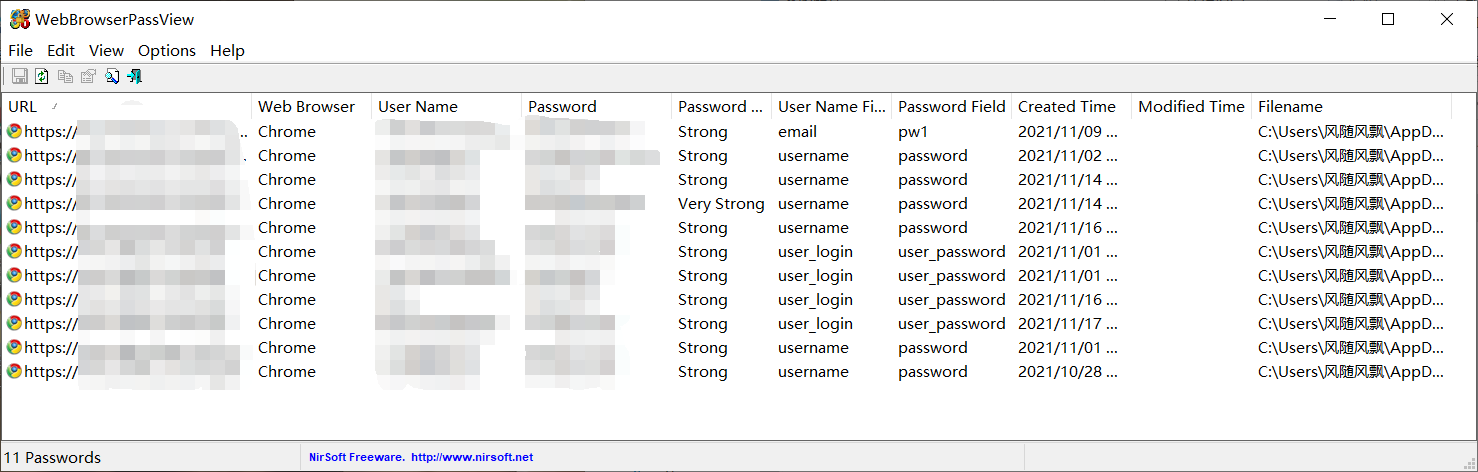Screen dimensions: 1478x472
Task: Open the View menu
Action: click(106, 50)
